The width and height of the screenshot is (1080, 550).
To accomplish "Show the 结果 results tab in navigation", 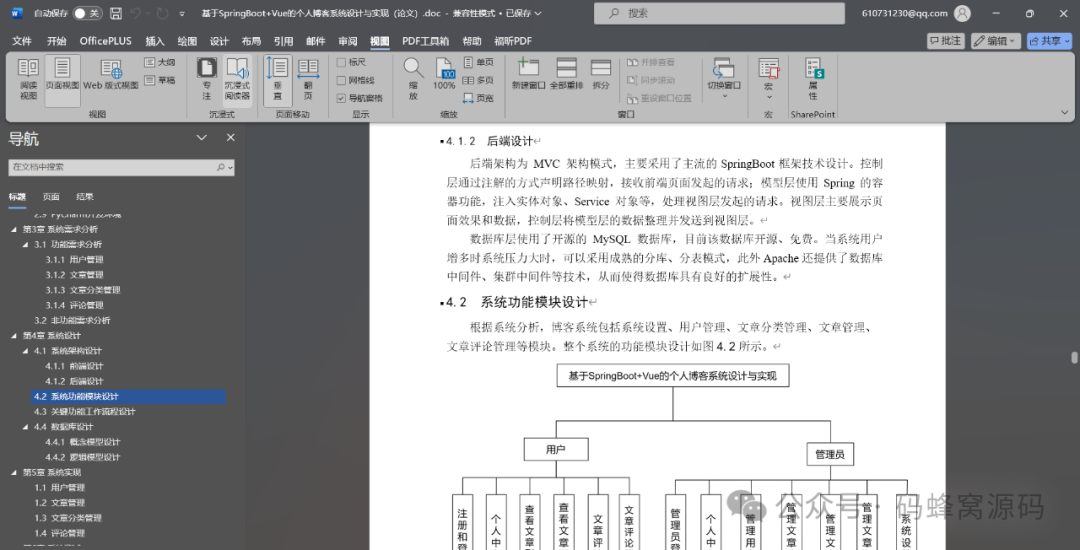I will (85, 197).
